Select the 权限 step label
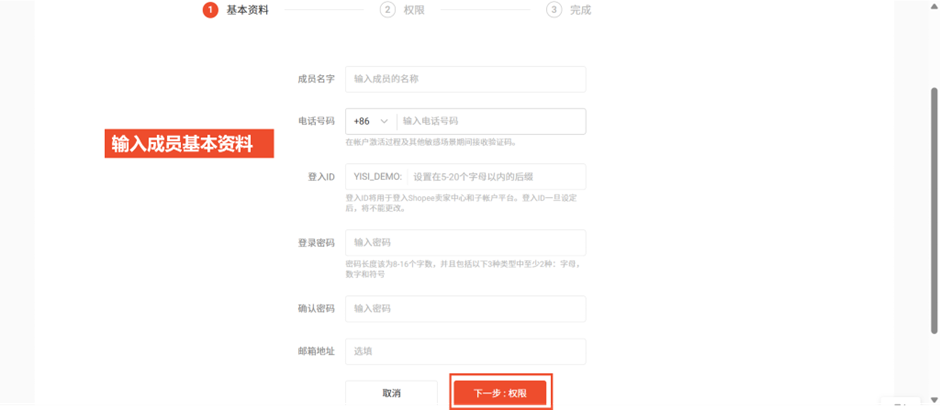 pos(416,10)
